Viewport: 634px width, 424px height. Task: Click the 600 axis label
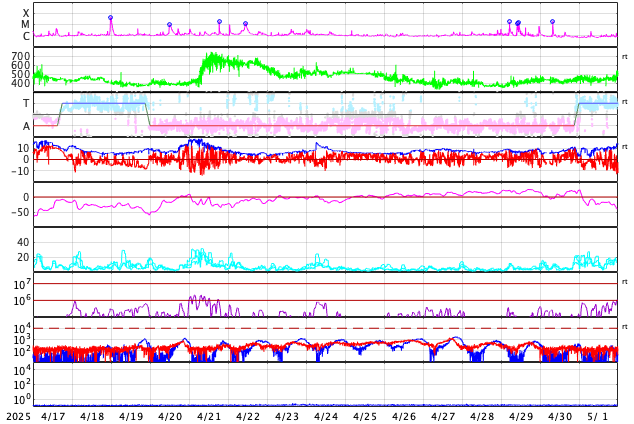[x=21, y=65]
